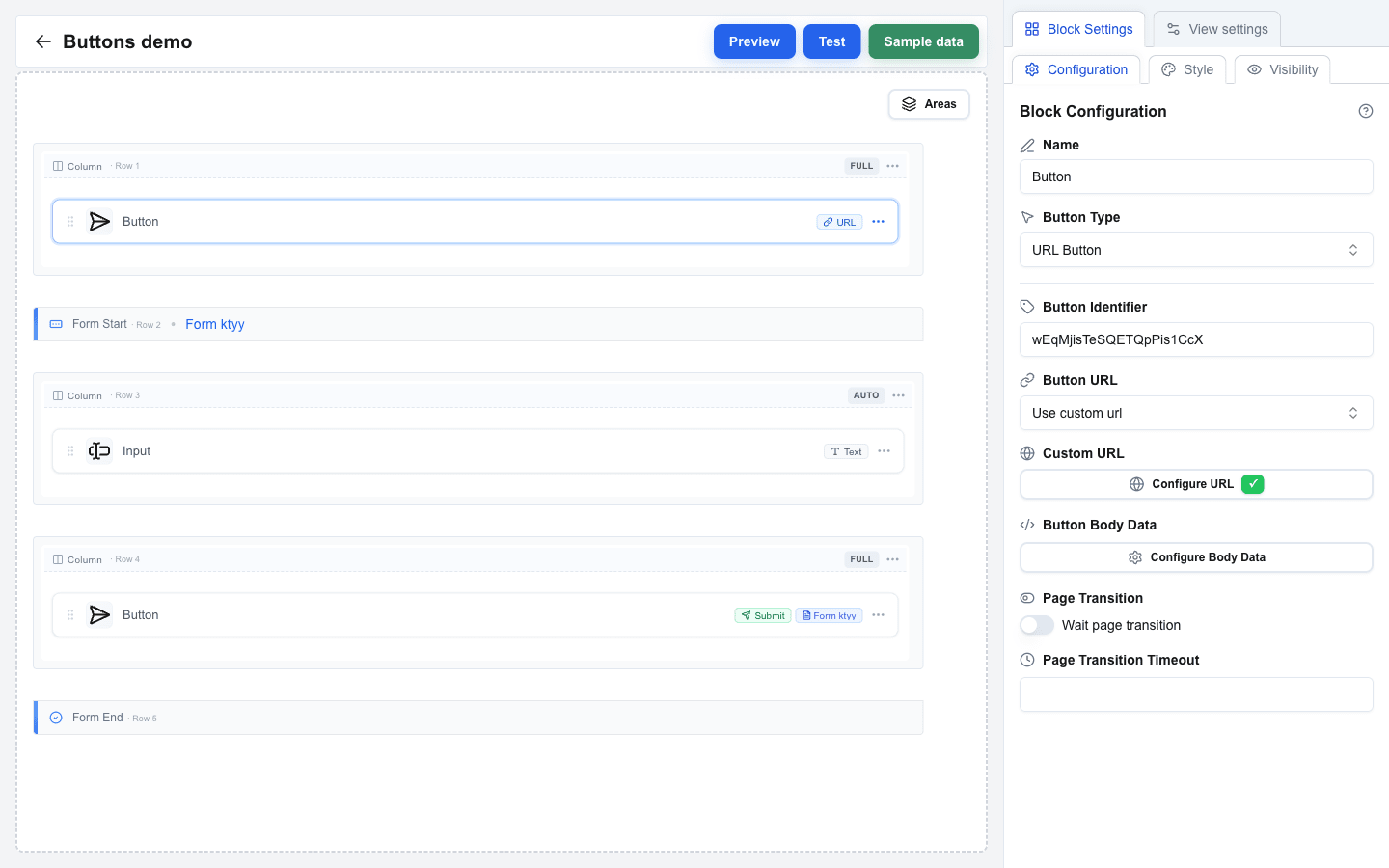Click the clock icon beside Page Transition Timeout
1389x868 pixels.
[1027, 660]
